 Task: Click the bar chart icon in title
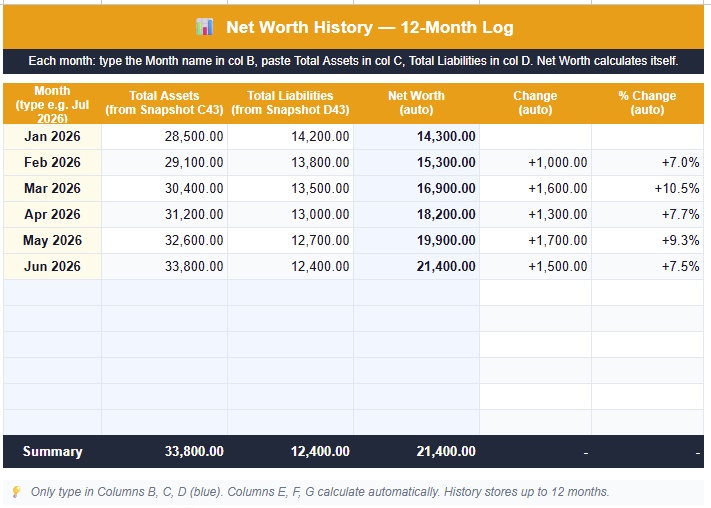[205, 27]
